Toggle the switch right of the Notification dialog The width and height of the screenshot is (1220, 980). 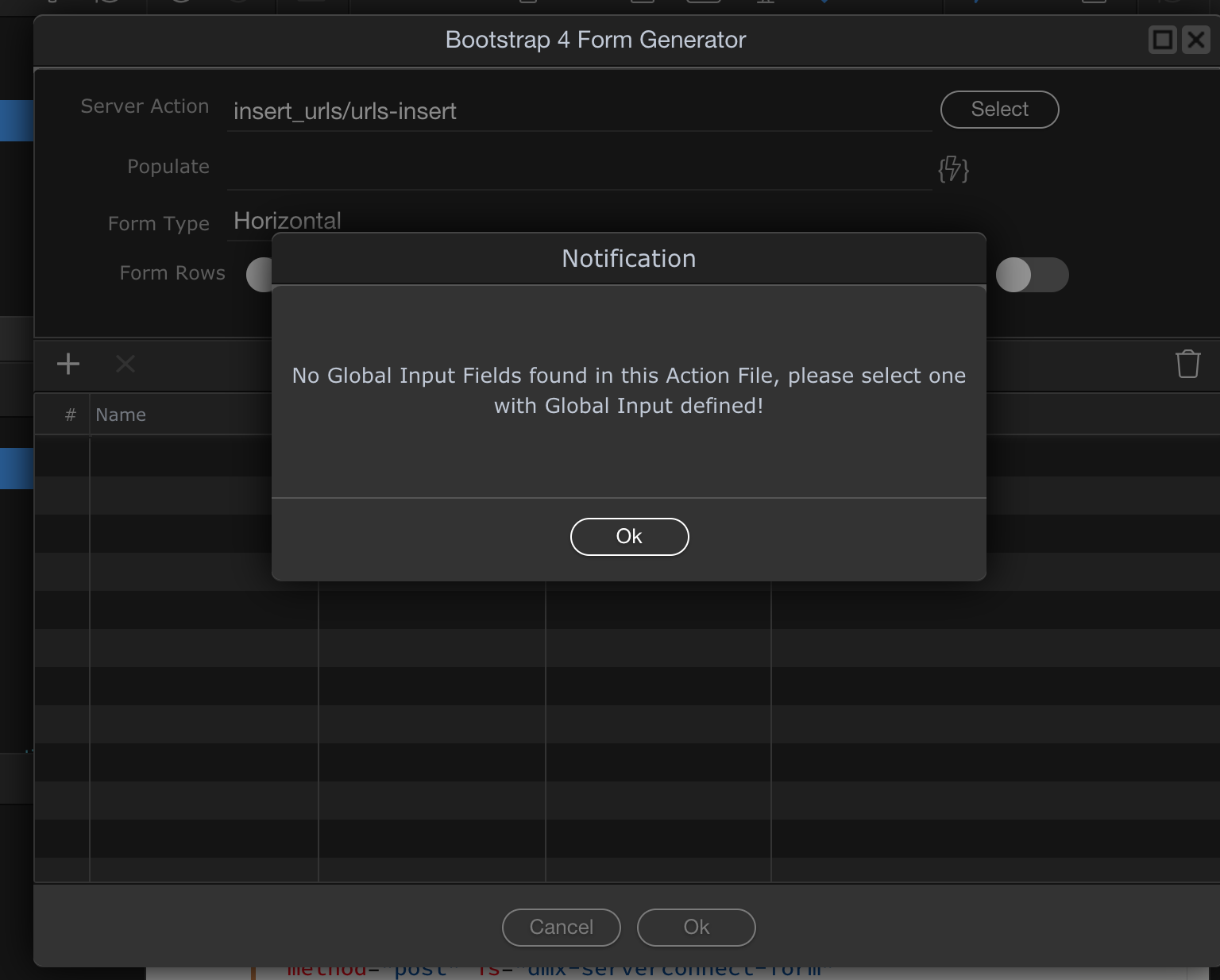pyautogui.click(x=1032, y=275)
